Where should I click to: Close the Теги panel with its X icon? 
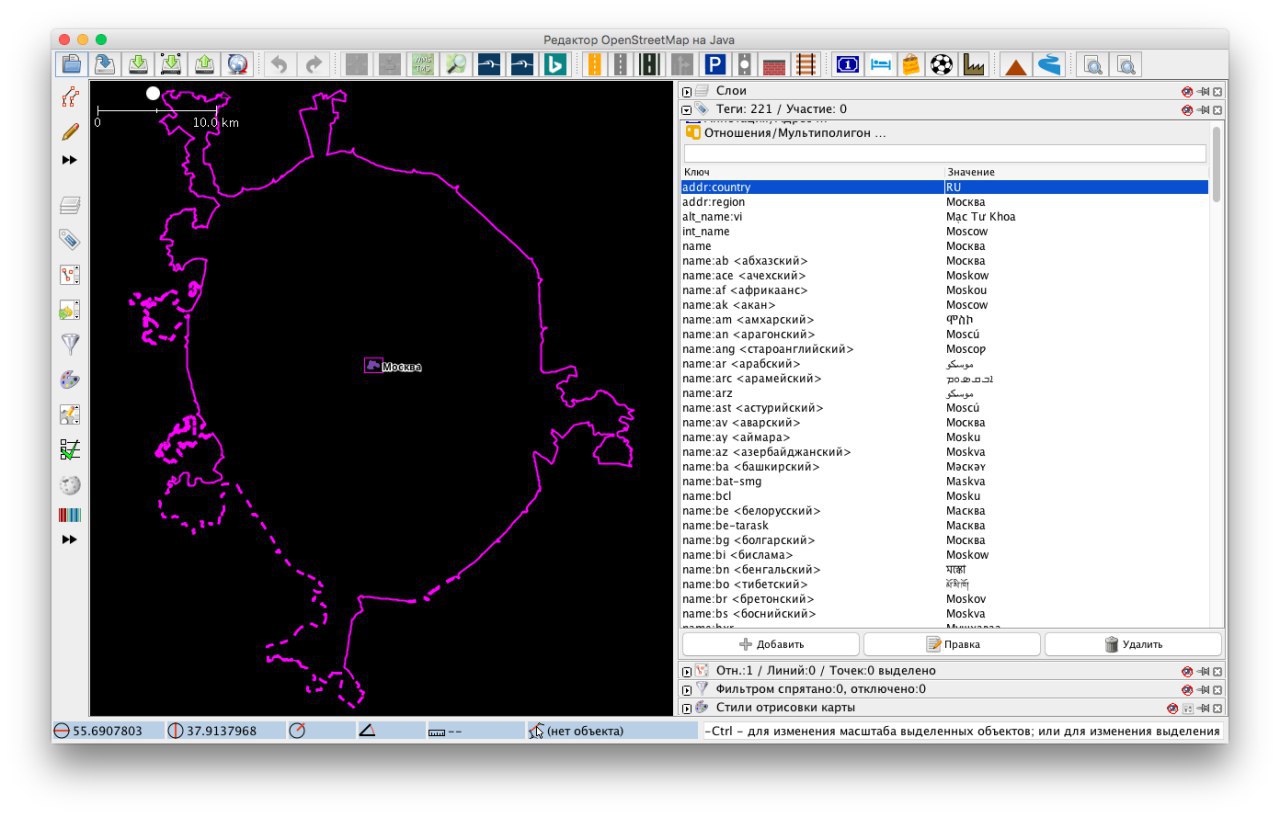click(x=1217, y=109)
